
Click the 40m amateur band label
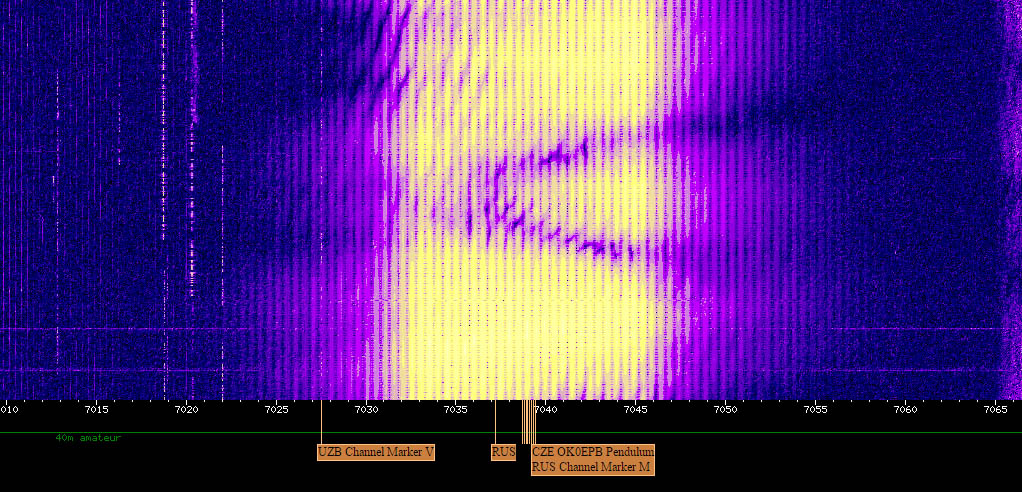pyautogui.click(x=88, y=438)
